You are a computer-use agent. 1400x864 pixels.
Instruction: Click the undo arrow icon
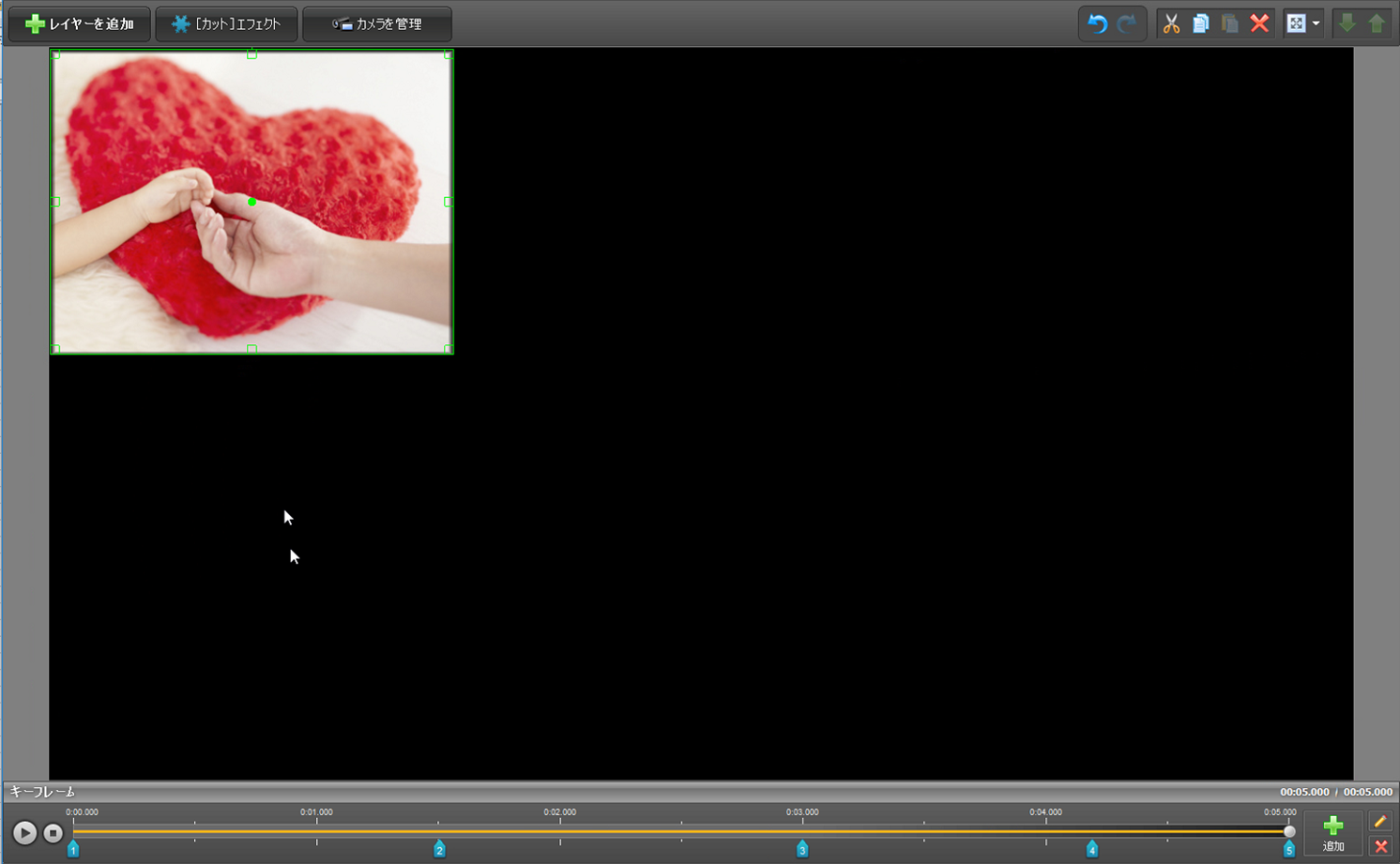1097,24
